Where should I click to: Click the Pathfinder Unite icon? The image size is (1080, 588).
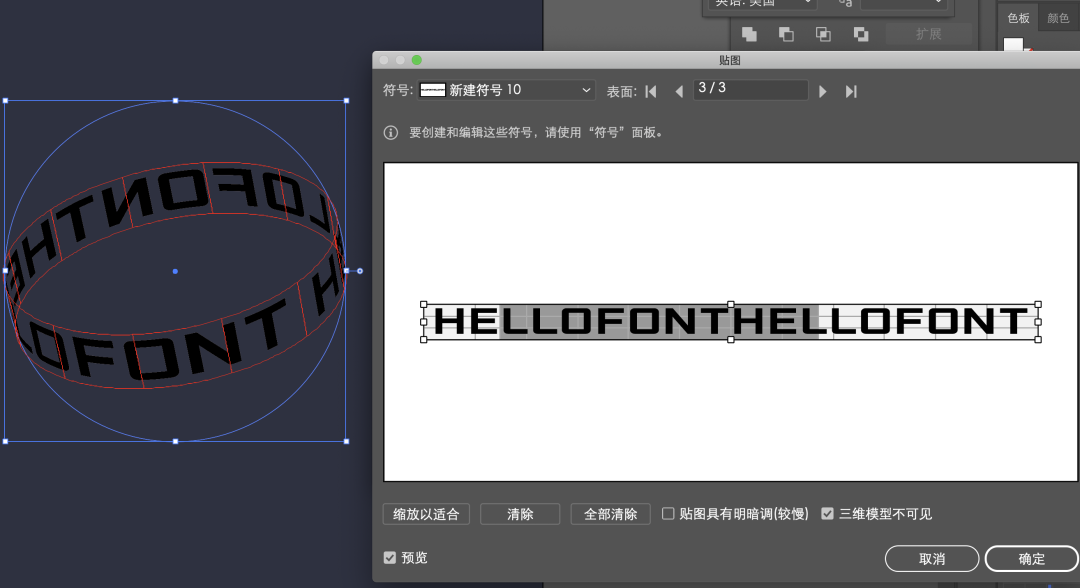pyautogui.click(x=749, y=34)
